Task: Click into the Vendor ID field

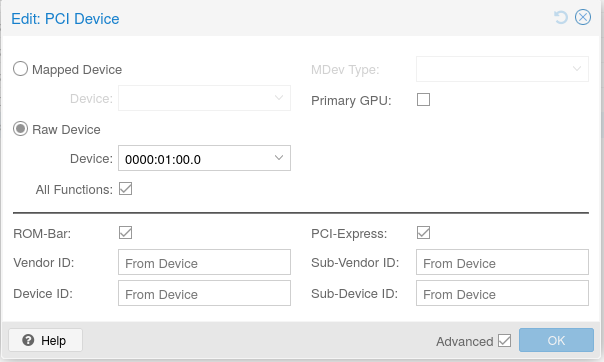Action: point(204,262)
